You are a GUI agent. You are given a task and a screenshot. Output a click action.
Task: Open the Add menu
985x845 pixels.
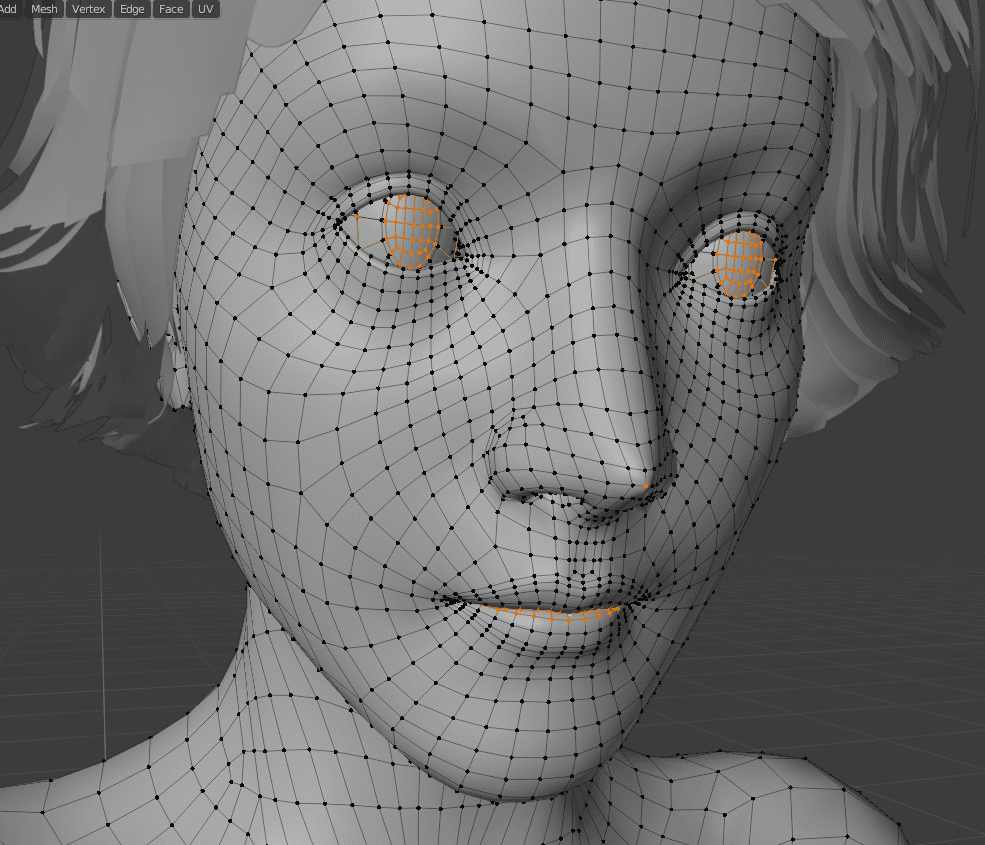point(9,9)
